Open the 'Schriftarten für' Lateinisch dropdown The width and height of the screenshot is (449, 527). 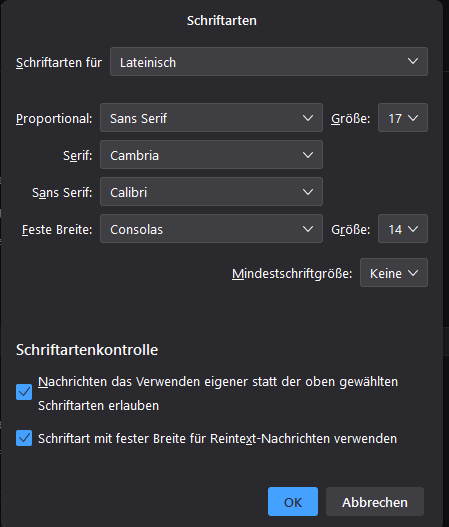(x=269, y=62)
